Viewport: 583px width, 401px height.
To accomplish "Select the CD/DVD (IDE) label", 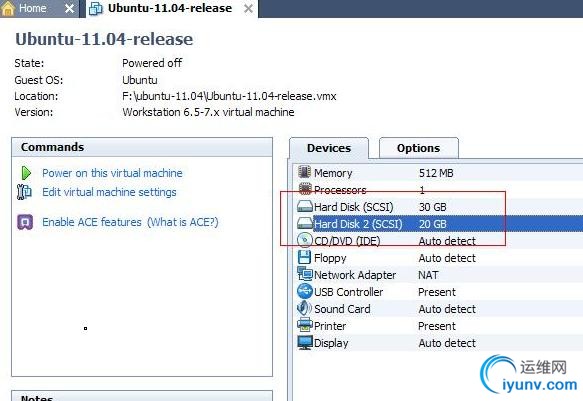I will pos(347,241).
